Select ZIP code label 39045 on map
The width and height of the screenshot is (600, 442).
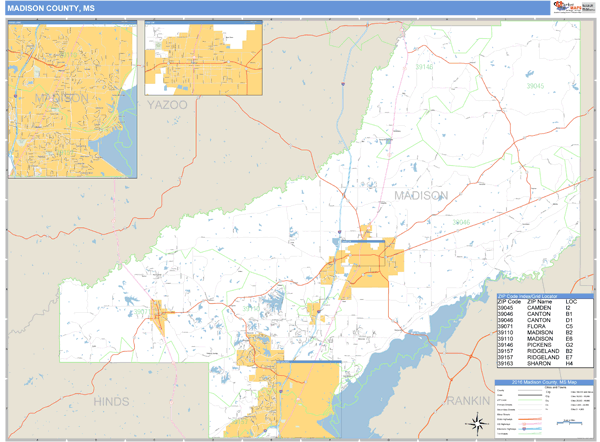point(536,86)
